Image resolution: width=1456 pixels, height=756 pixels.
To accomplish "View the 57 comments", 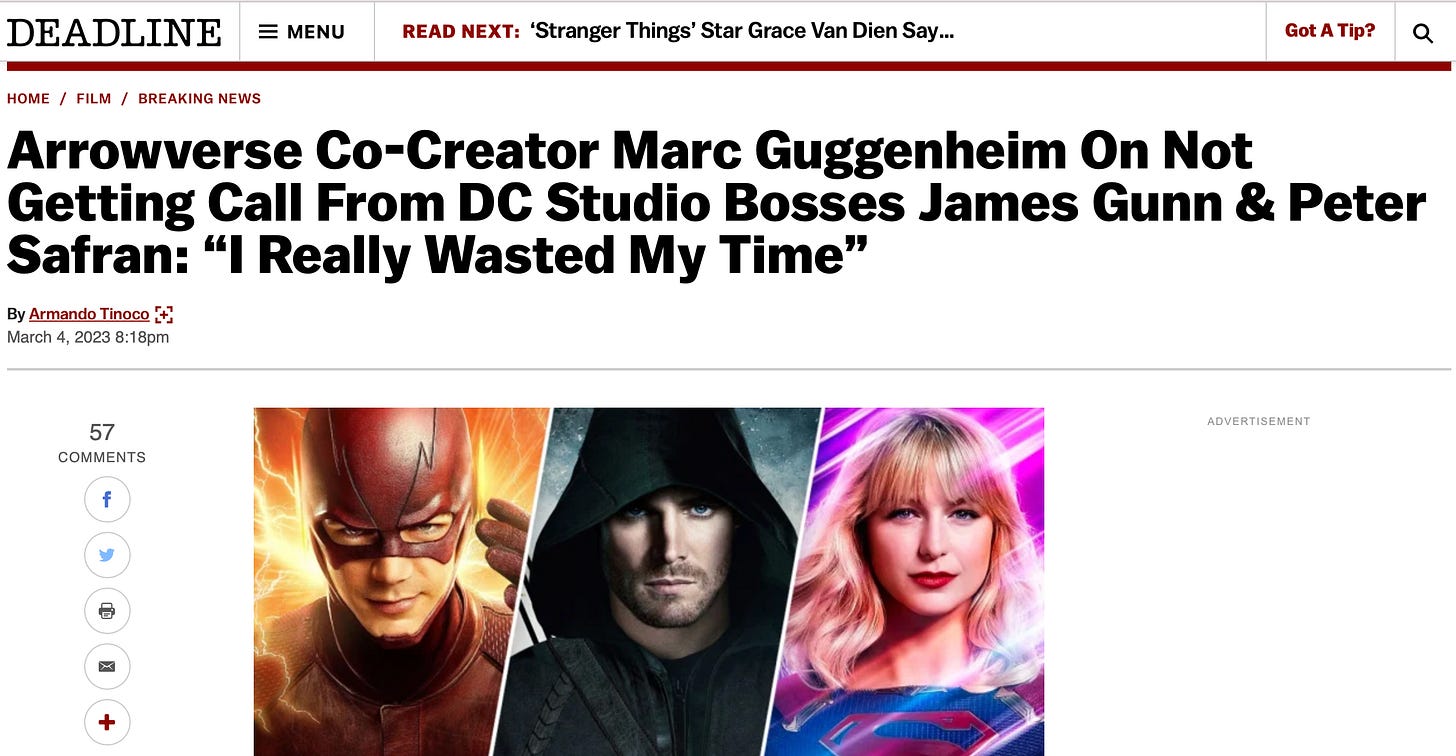I will pyautogui.click(x=102, y=443).
